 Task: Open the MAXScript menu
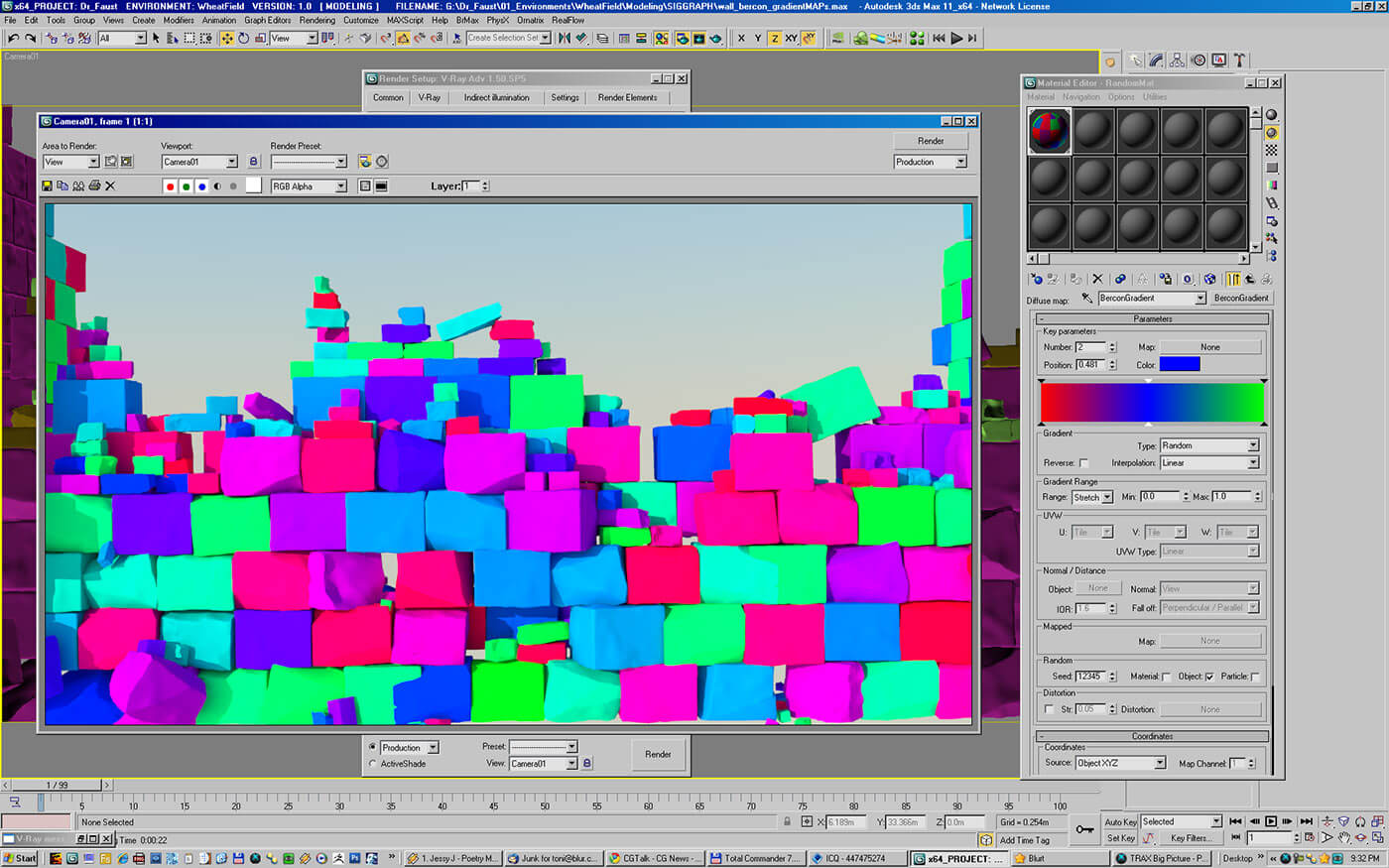(x=405, y=20)
